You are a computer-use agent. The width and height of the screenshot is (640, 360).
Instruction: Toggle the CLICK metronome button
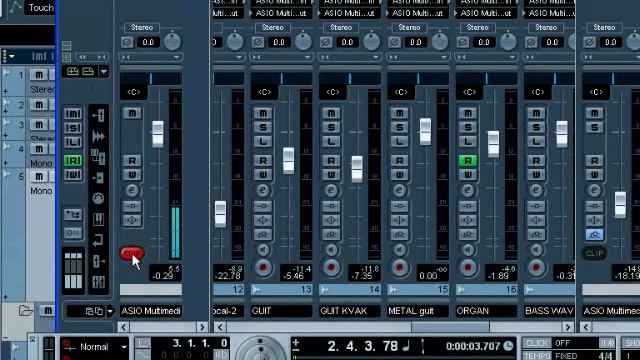coord(536,343)
